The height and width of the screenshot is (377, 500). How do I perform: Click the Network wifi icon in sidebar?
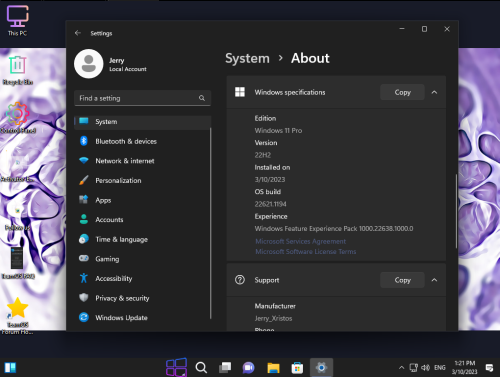coord(84,161)
